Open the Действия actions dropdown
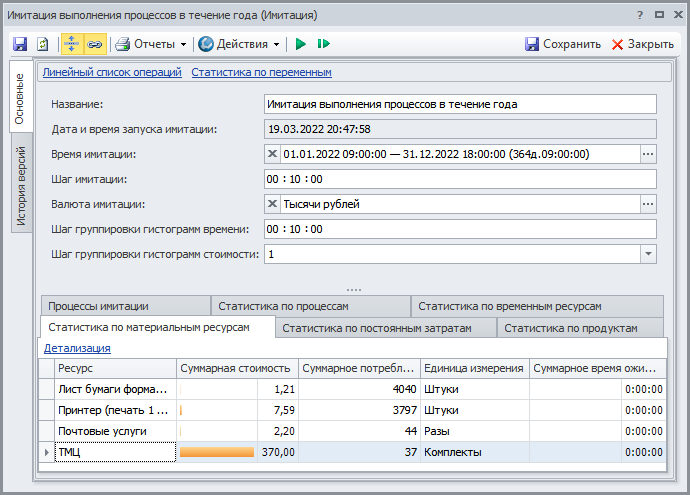Viewport: 690px width, 495px height. (x=239, y=44)
